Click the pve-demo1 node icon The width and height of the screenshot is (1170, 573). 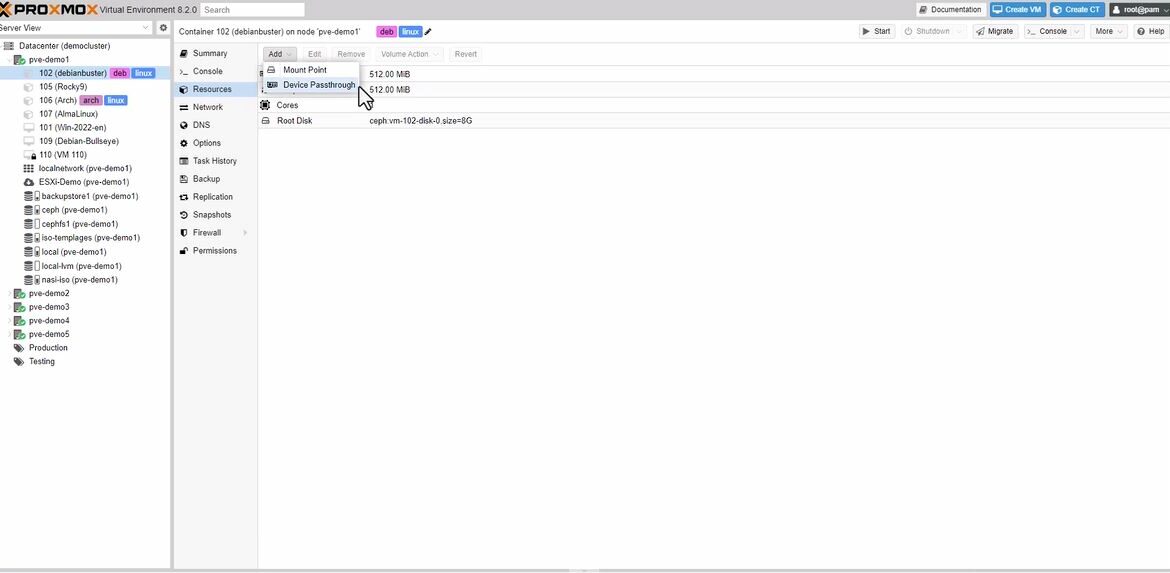pos(20,60)
